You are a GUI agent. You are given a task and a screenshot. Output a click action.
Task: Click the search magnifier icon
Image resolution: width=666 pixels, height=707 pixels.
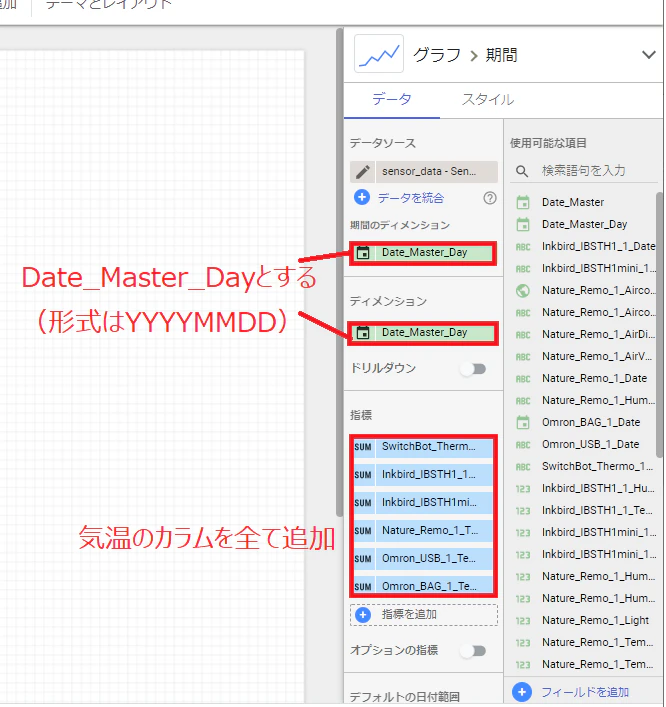pyautogui.click(x=522, y=172)
